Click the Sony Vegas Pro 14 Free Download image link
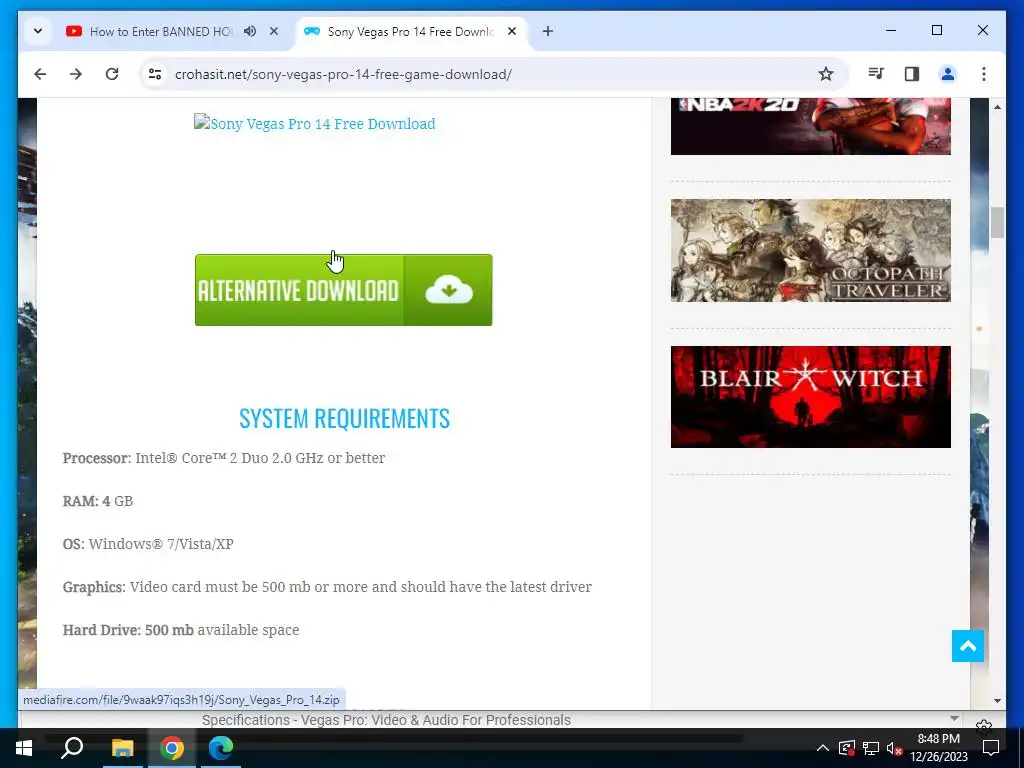The image size is (1024, 768). click(315, 124)
